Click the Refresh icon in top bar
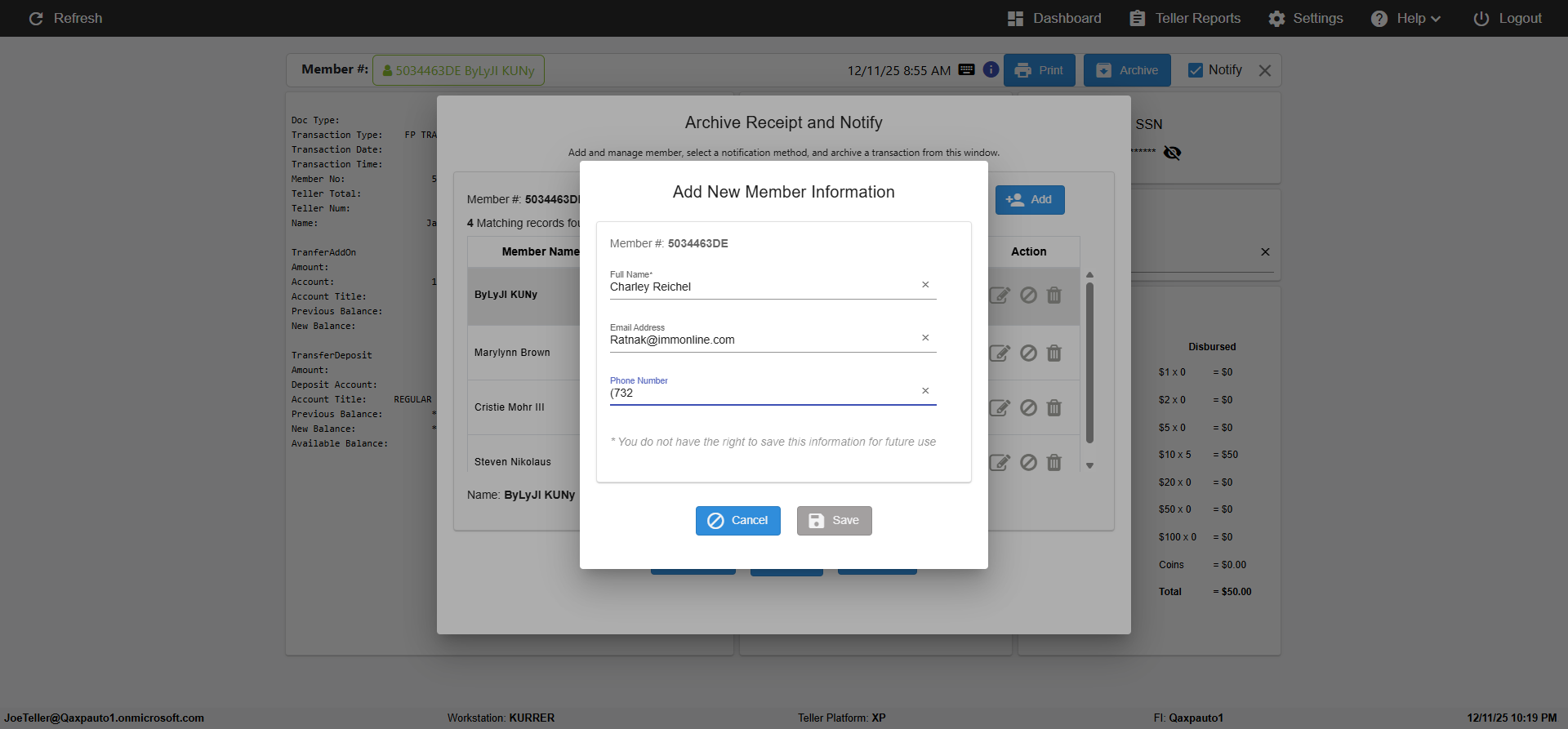This screenshot has width=1568, height=729. coord(36,18)
